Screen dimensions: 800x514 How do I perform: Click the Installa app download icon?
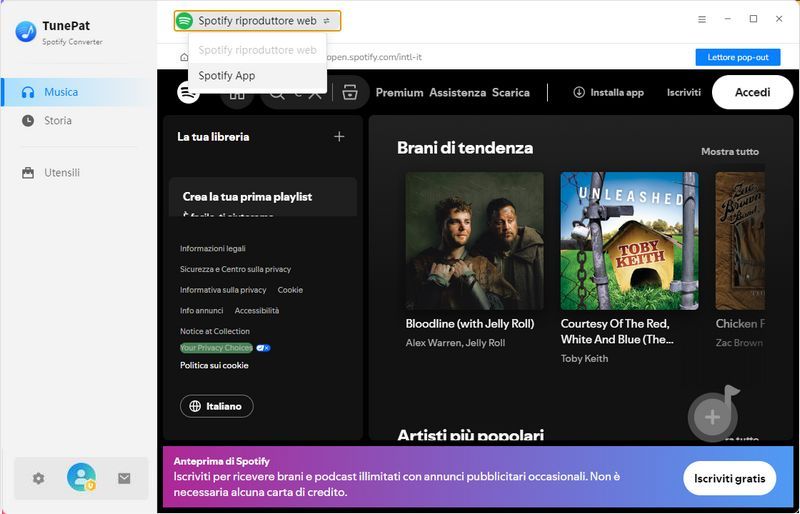click(579, 92)
